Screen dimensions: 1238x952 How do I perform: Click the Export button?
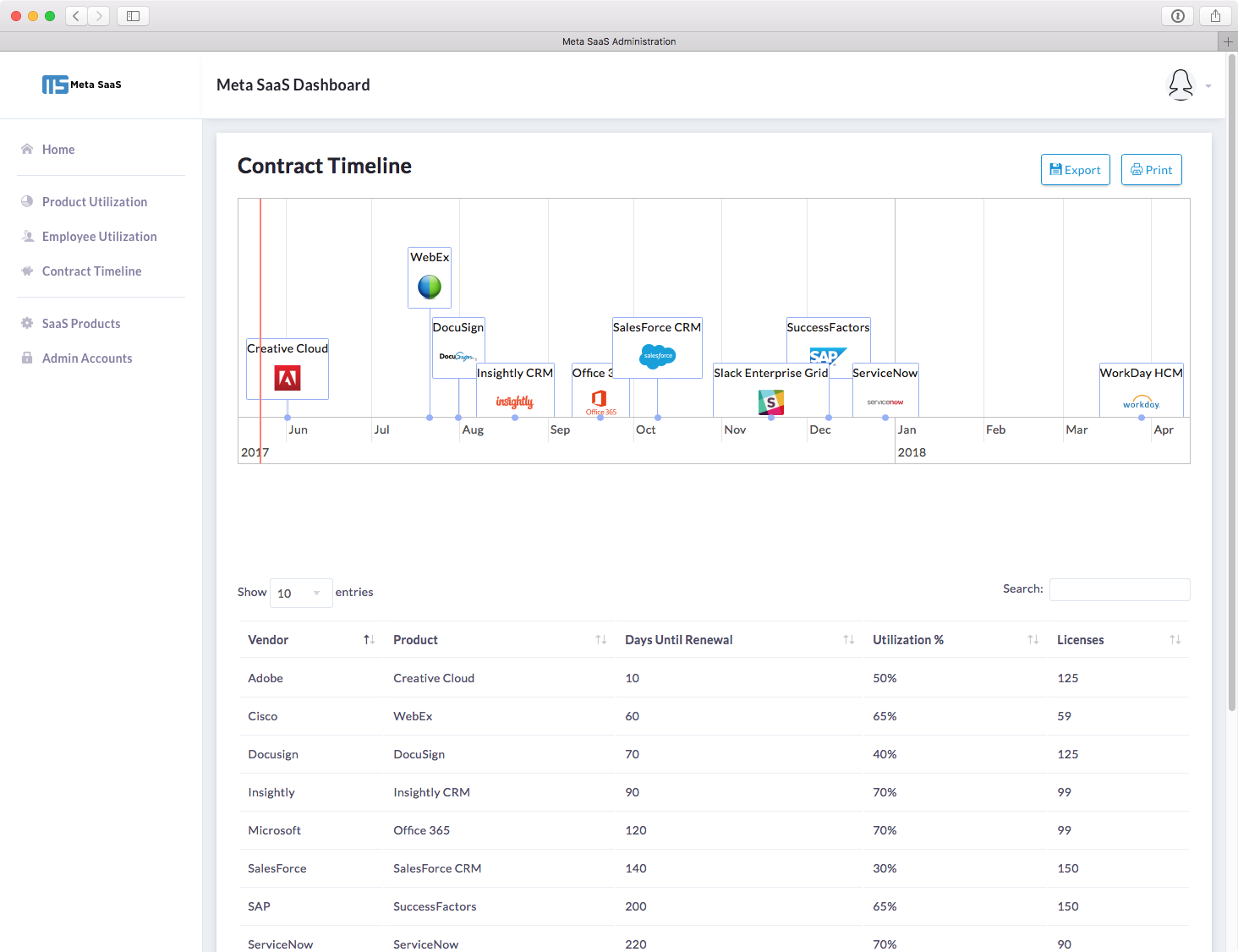point(1075,169)
